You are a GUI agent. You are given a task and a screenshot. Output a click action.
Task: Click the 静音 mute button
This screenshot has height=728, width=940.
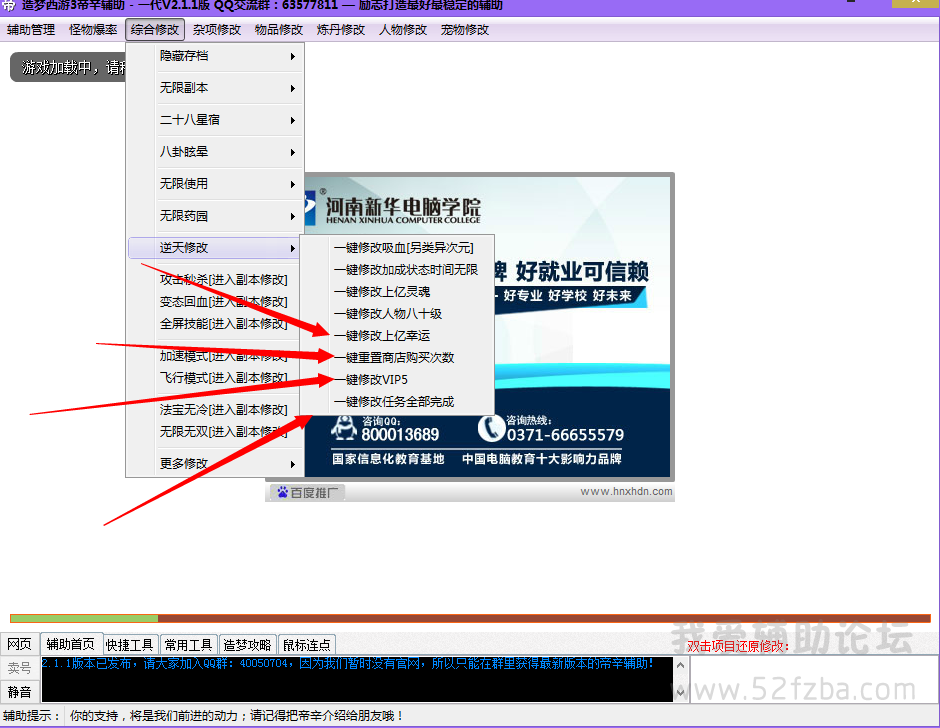tap(20, 691)
